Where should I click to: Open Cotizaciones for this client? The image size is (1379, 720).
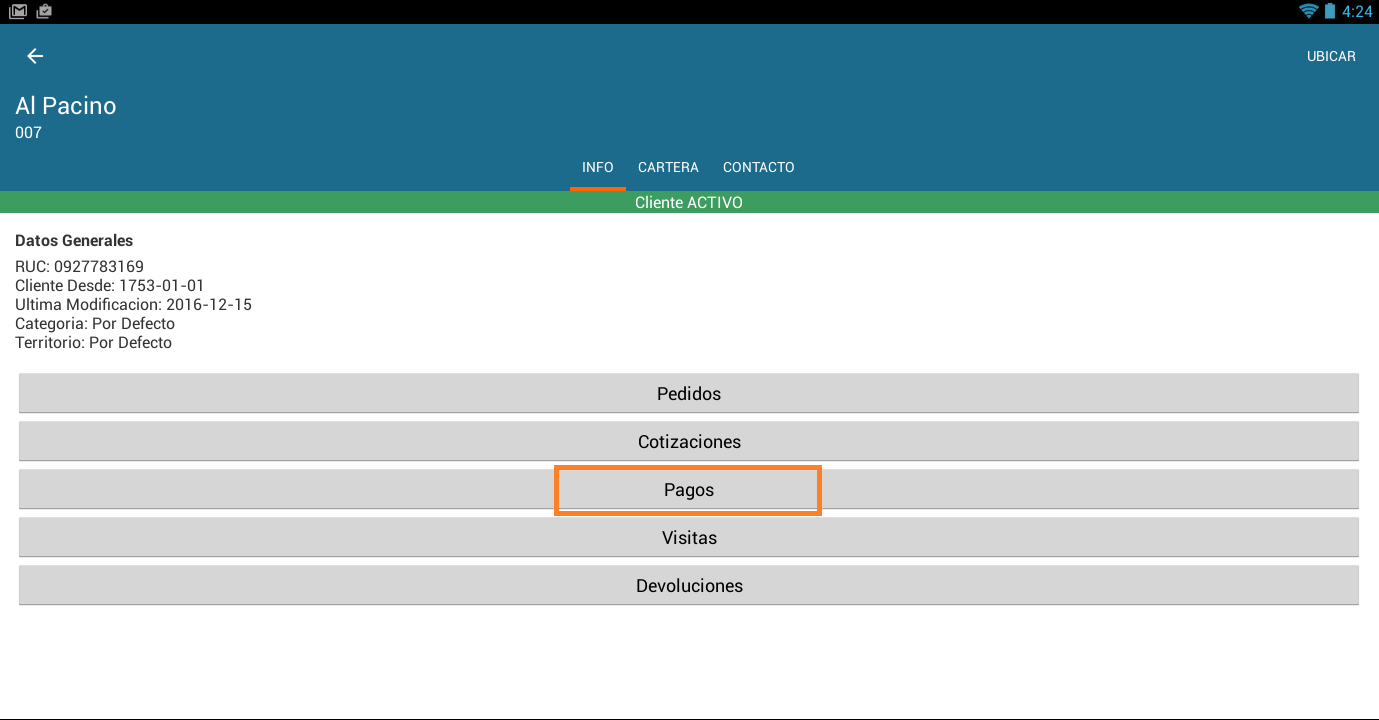pyautogui.click(x=689, y=441)
